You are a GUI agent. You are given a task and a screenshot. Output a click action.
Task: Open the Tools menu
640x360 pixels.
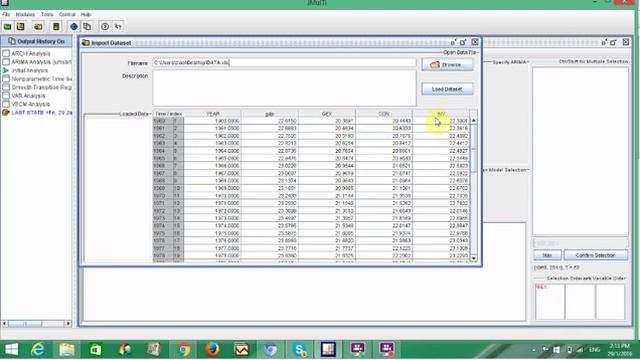coord(47,14)
